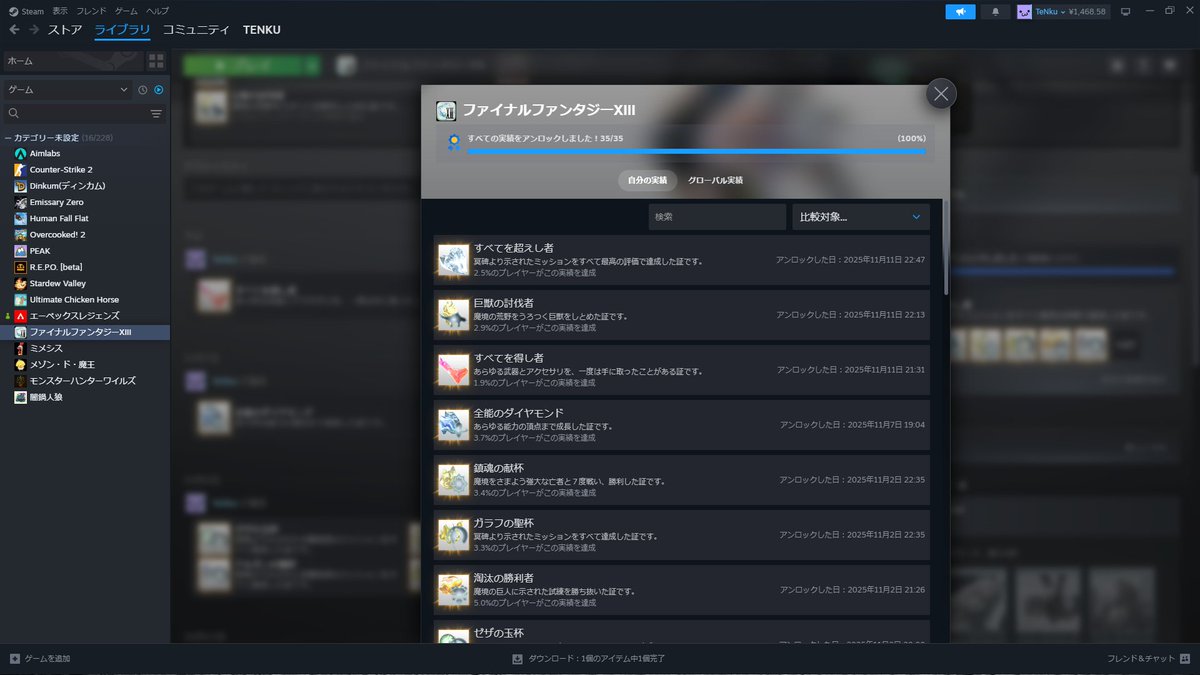Click the モンスターハンターワイルズ game icon

pyautogui.click(x=20, y=381)
